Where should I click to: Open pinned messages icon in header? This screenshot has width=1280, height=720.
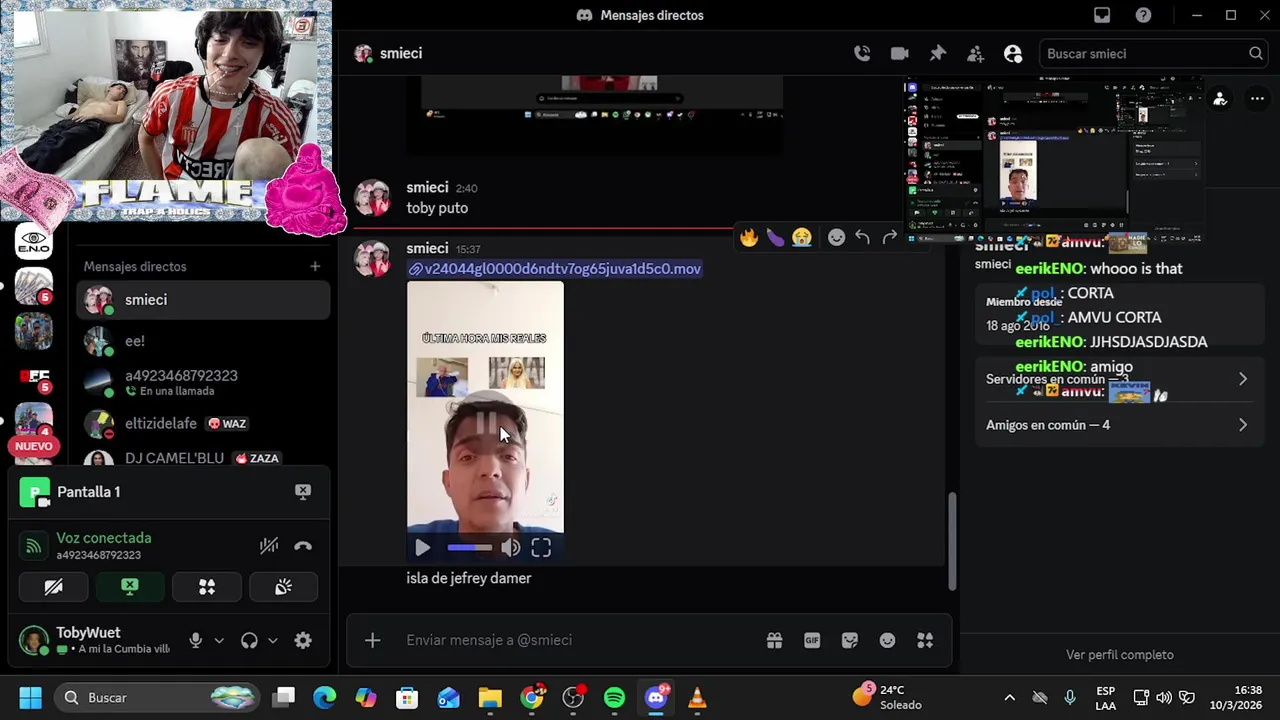click(x=938, y=54)
